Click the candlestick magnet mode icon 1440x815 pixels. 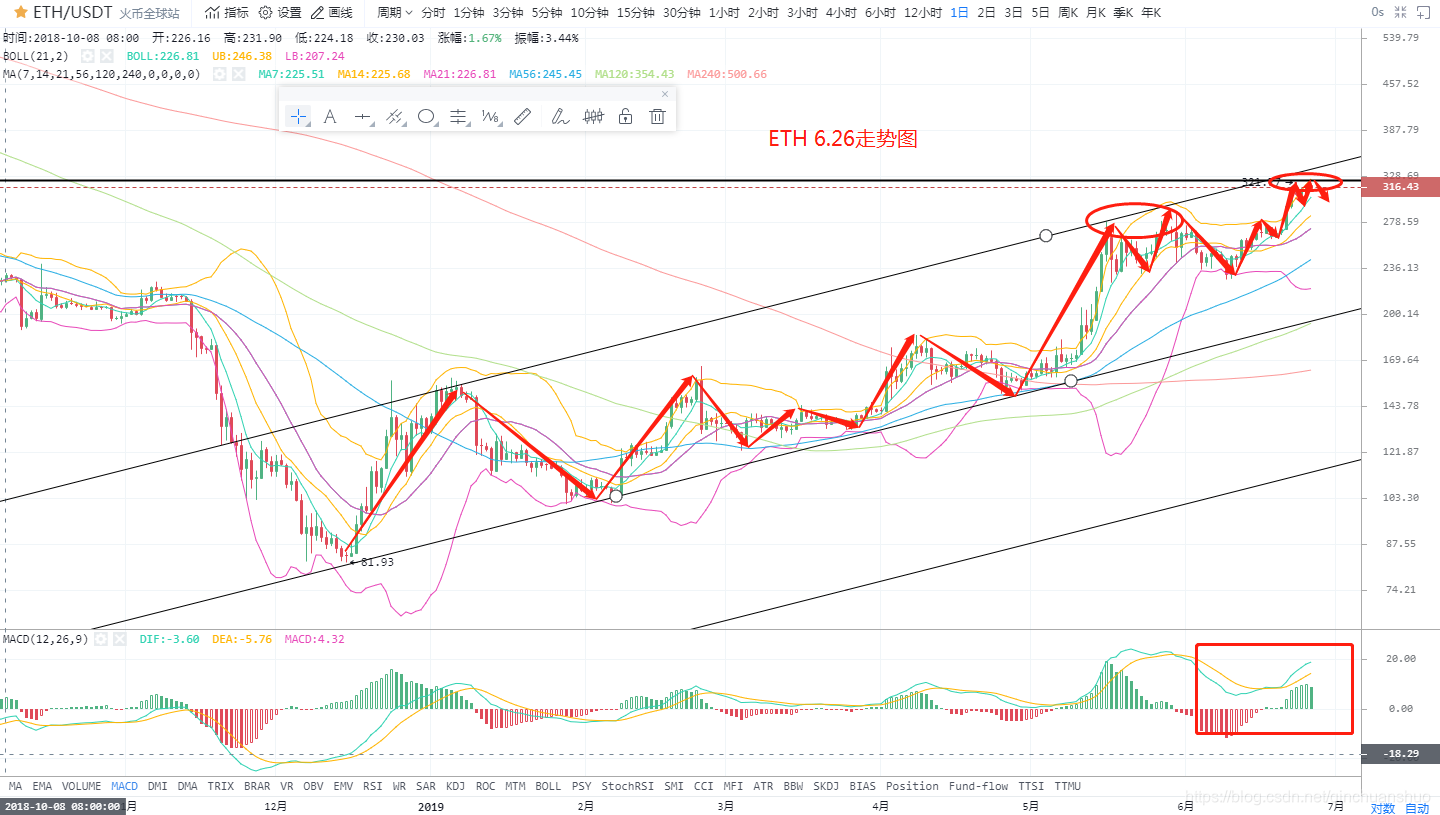click(593, 117)
